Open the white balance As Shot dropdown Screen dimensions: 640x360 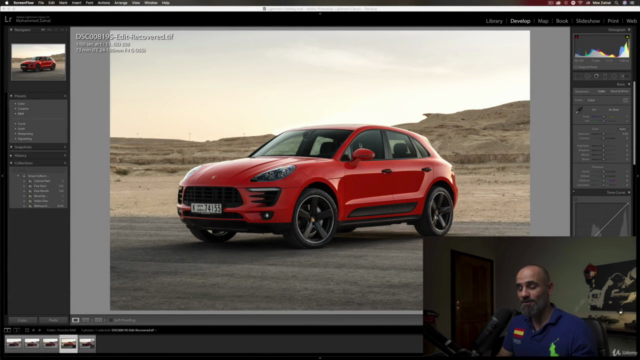614,110
